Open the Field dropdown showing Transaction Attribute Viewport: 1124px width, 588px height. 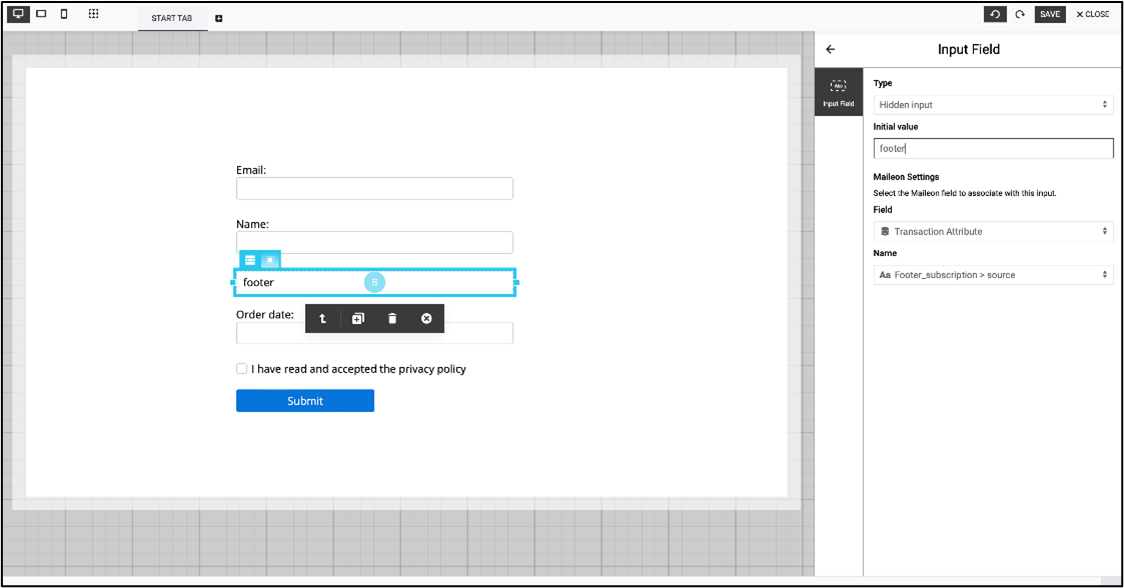point(993,232)
